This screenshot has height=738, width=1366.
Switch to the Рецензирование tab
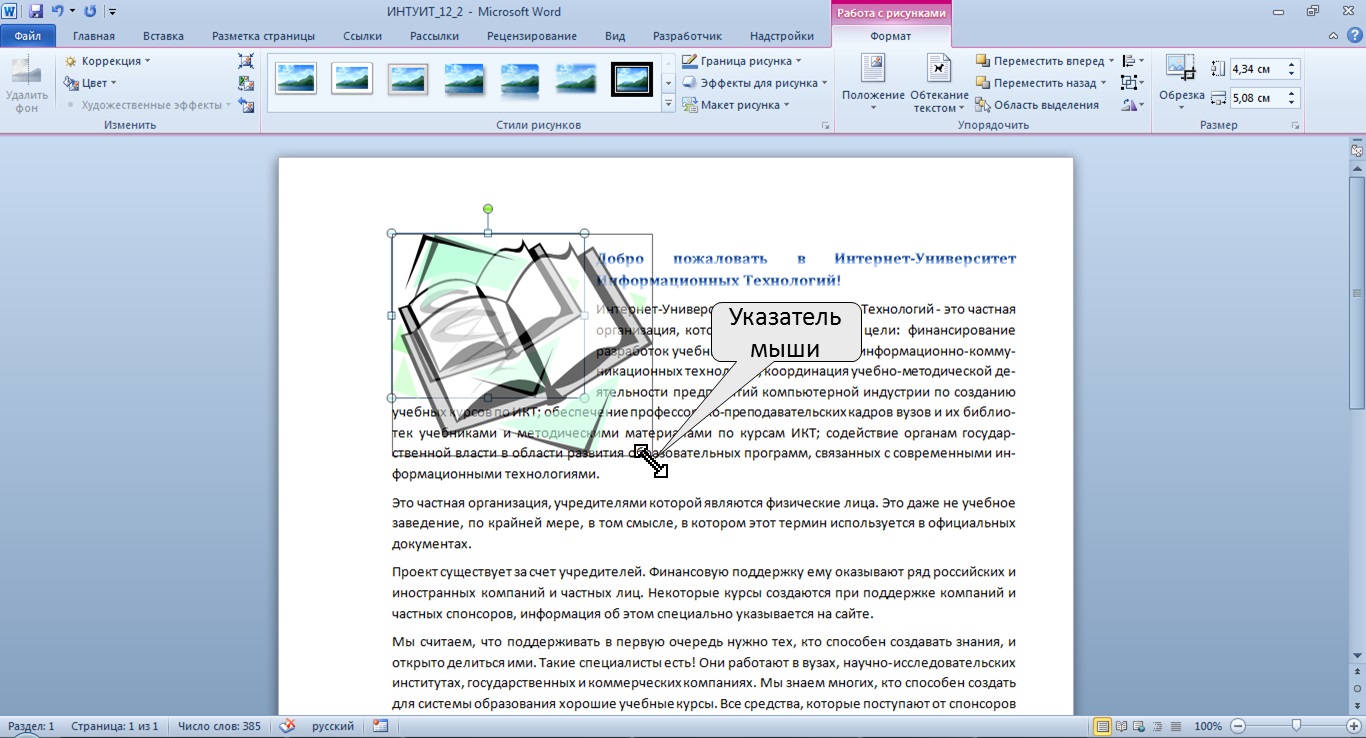pos(532,36)
